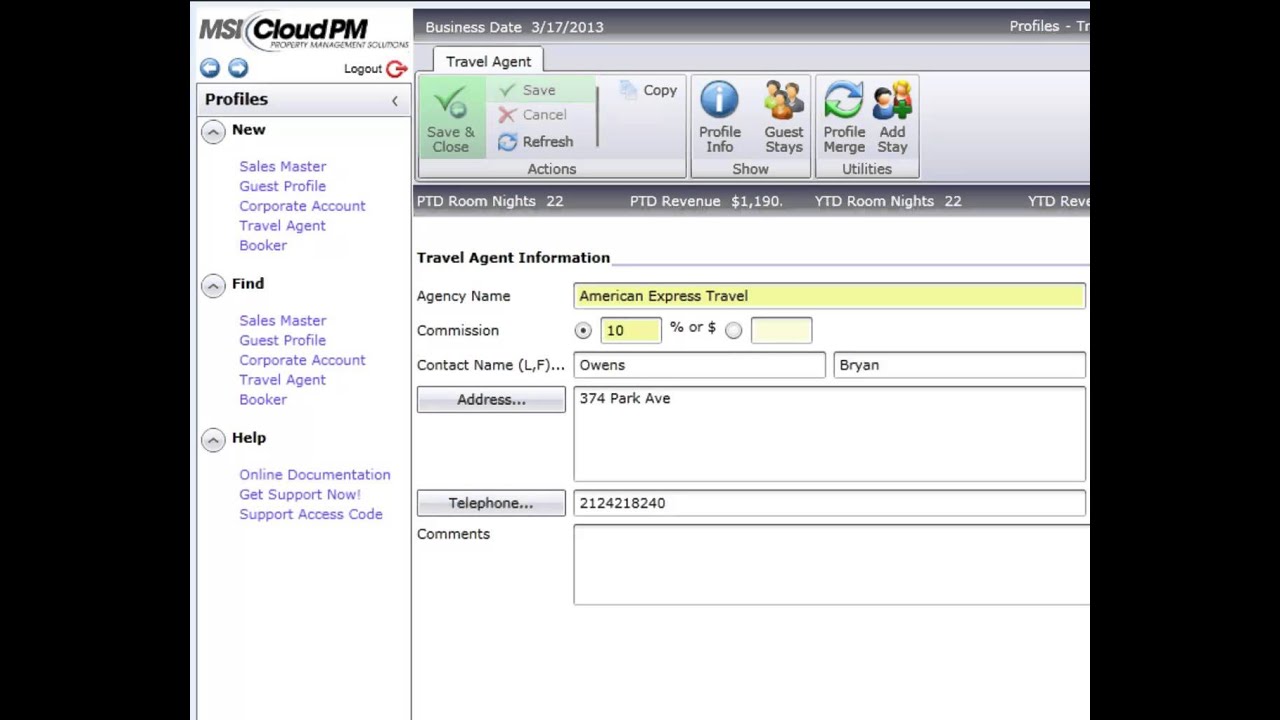1280x720 pixels.
Task: Click the Comments text box
Action: [x=831, y=565]
